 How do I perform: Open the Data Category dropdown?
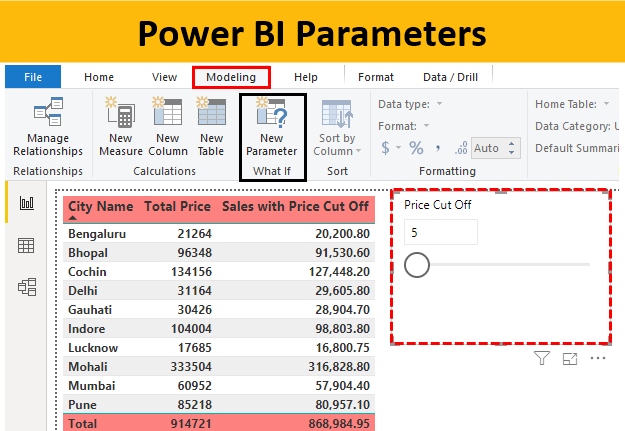coord(577,126)
